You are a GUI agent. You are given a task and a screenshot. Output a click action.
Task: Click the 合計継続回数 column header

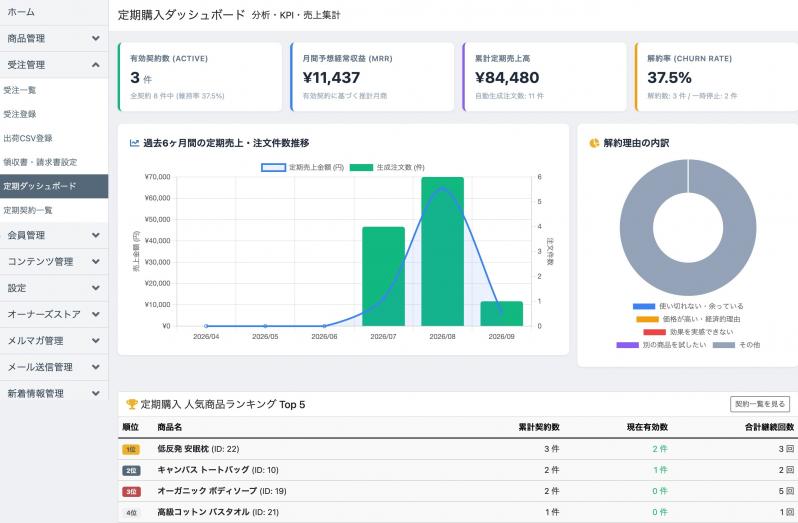click(x=770, y=427)
